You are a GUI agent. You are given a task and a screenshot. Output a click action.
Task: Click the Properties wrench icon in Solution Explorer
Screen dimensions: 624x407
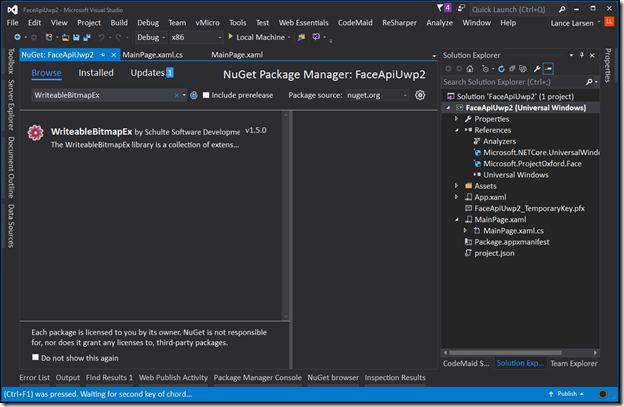point(537,69)
